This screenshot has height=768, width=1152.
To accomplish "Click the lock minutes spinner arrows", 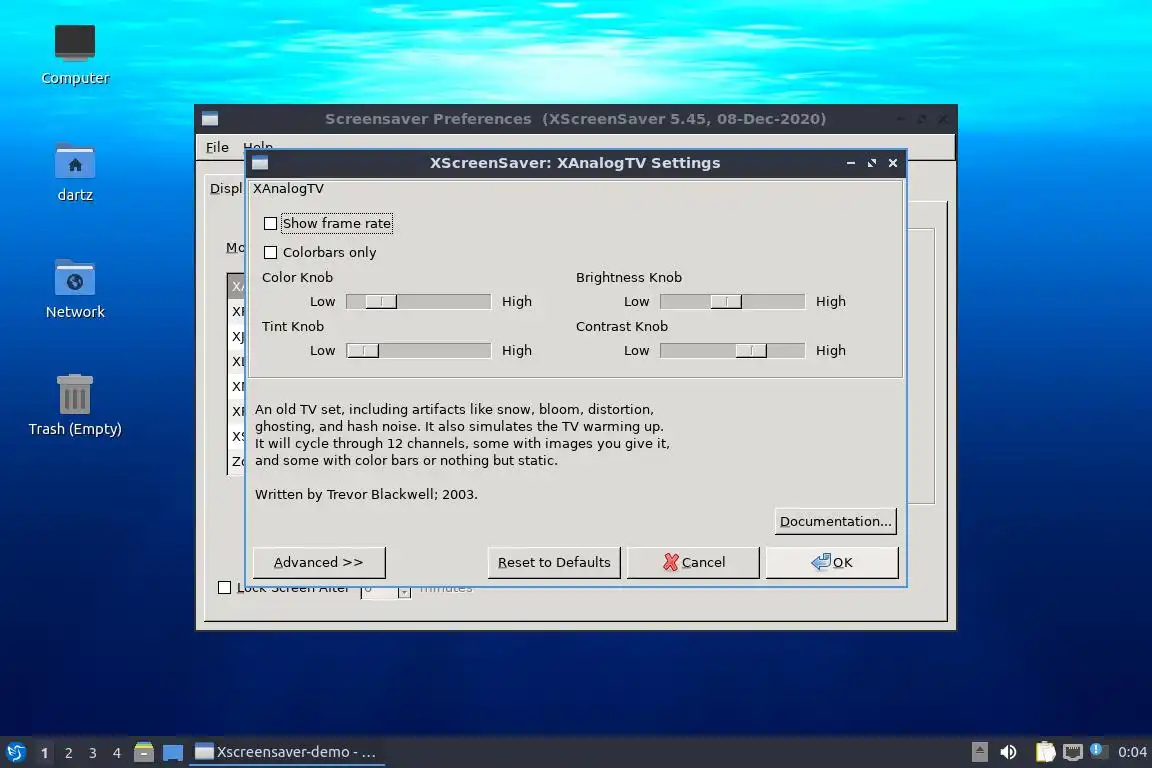I will pyautogui.click(x=404, y=591).
